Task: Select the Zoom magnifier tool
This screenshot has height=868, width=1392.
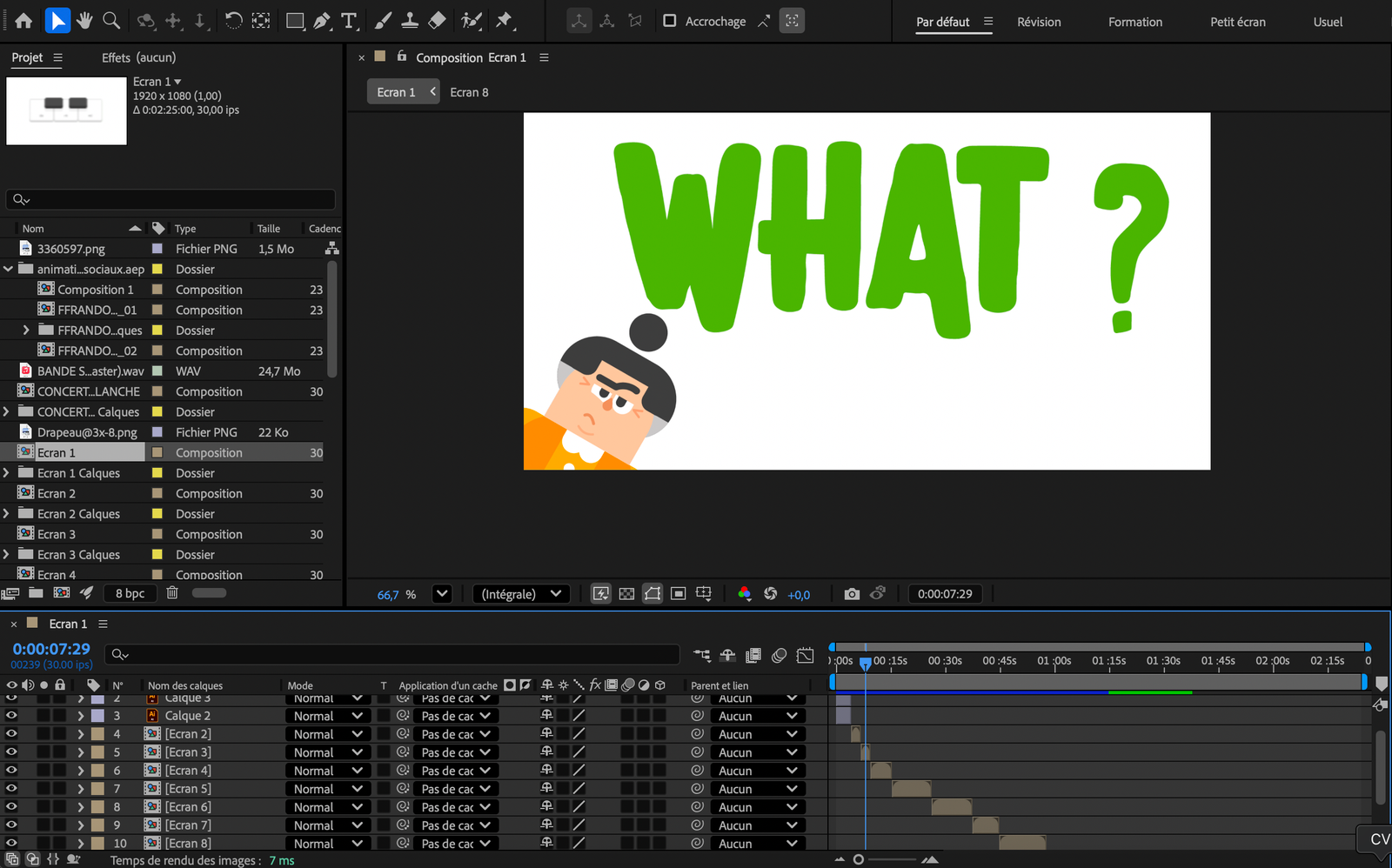Action: (111, 20)
